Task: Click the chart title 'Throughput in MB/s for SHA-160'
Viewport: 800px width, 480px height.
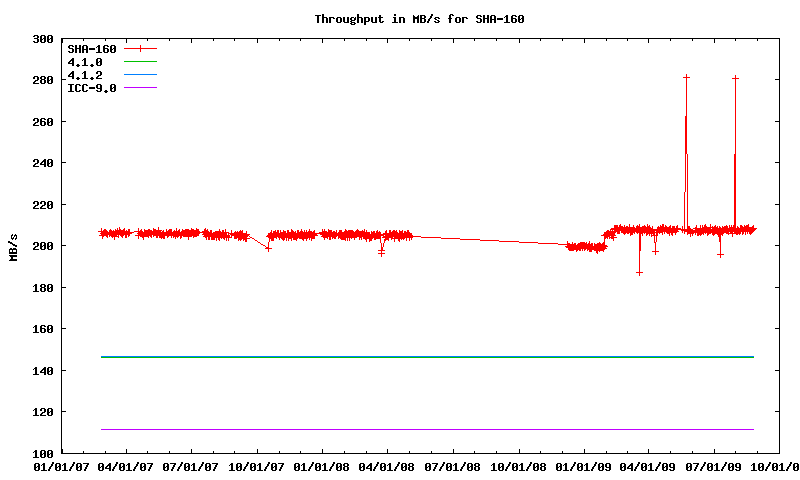Action: click(x=419, y=19)
